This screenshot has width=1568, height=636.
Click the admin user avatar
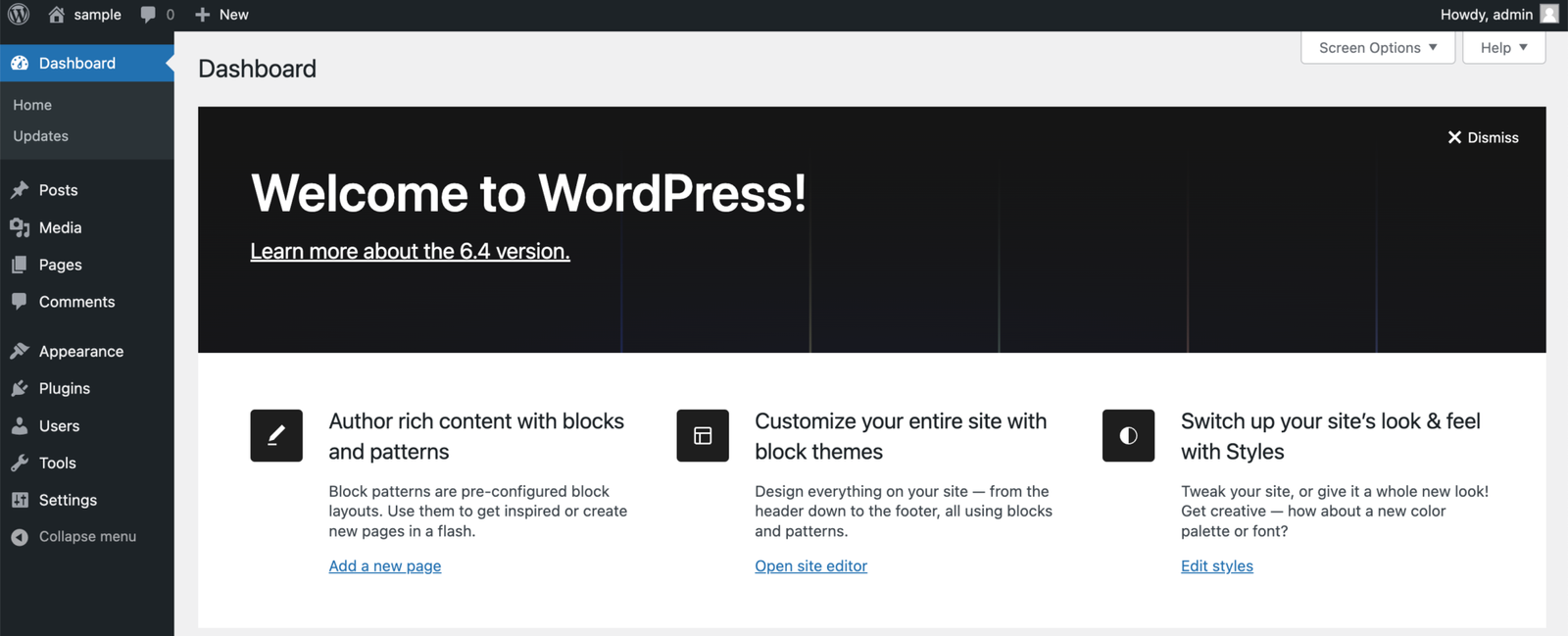coord(1549,14)
